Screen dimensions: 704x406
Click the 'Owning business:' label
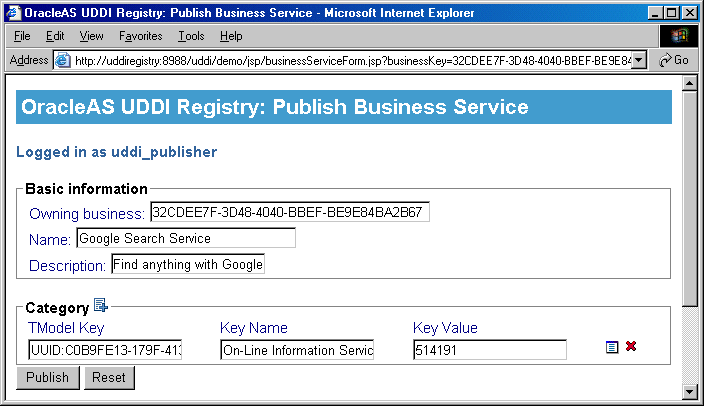pyautogui.click(x=87, y=213)
